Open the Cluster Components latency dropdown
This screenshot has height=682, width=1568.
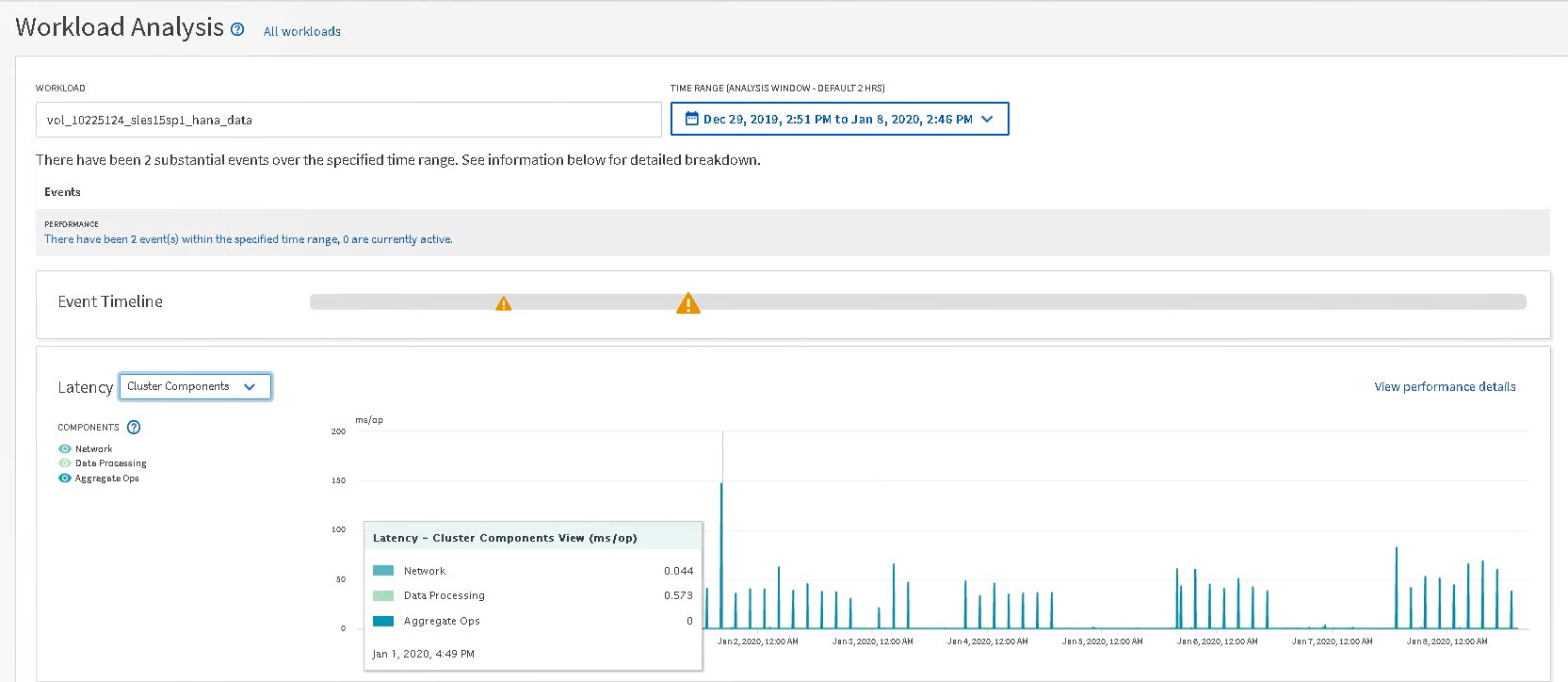195,386
